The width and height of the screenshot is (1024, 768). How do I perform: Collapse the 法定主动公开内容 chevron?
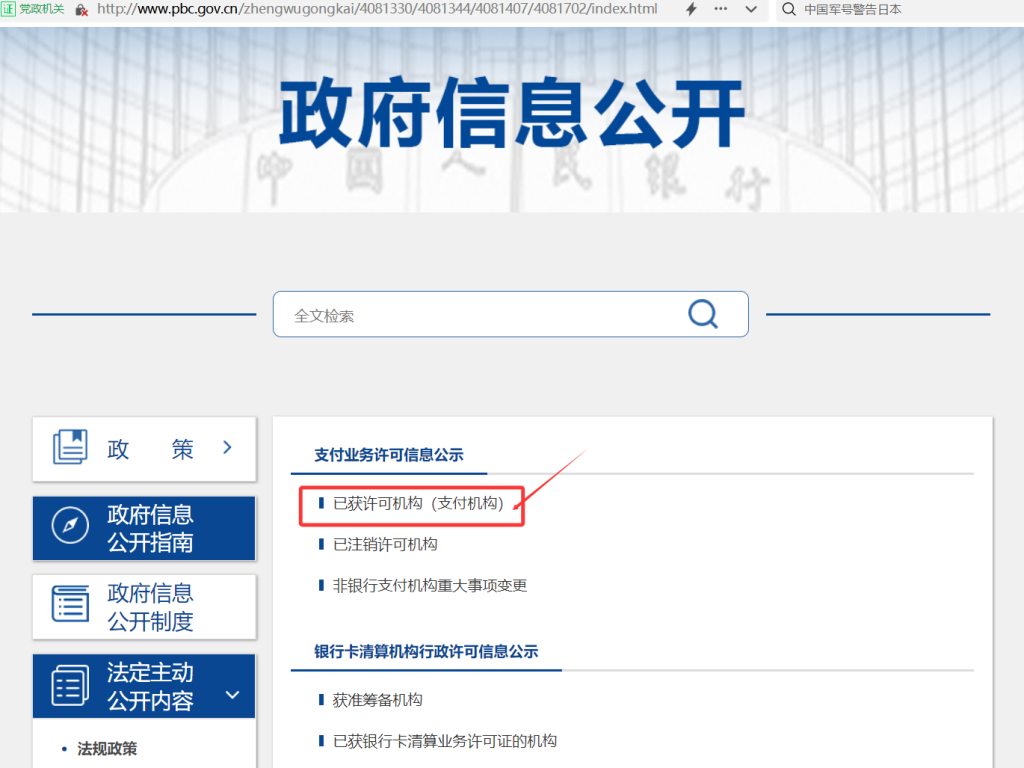pos(232,695)
